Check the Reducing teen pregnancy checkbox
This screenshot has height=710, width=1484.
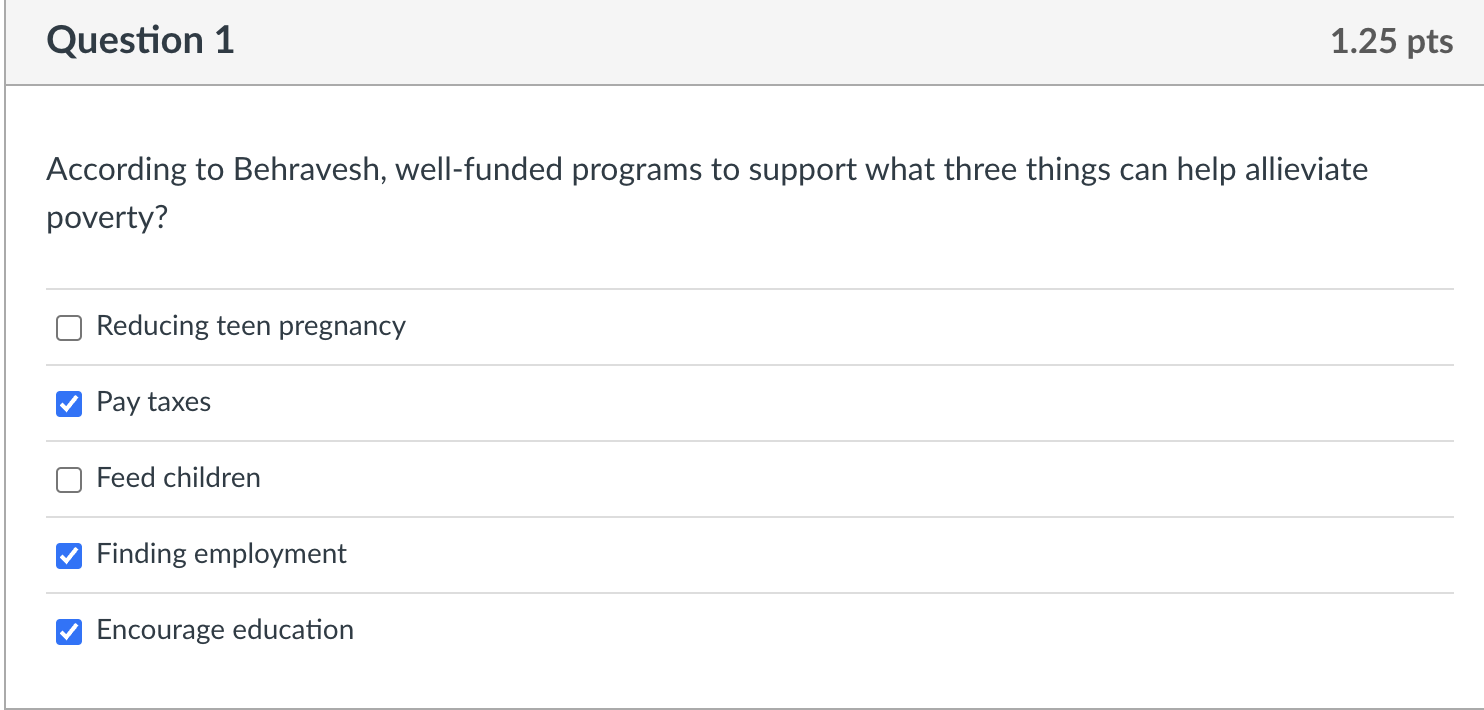pos(68,327)
